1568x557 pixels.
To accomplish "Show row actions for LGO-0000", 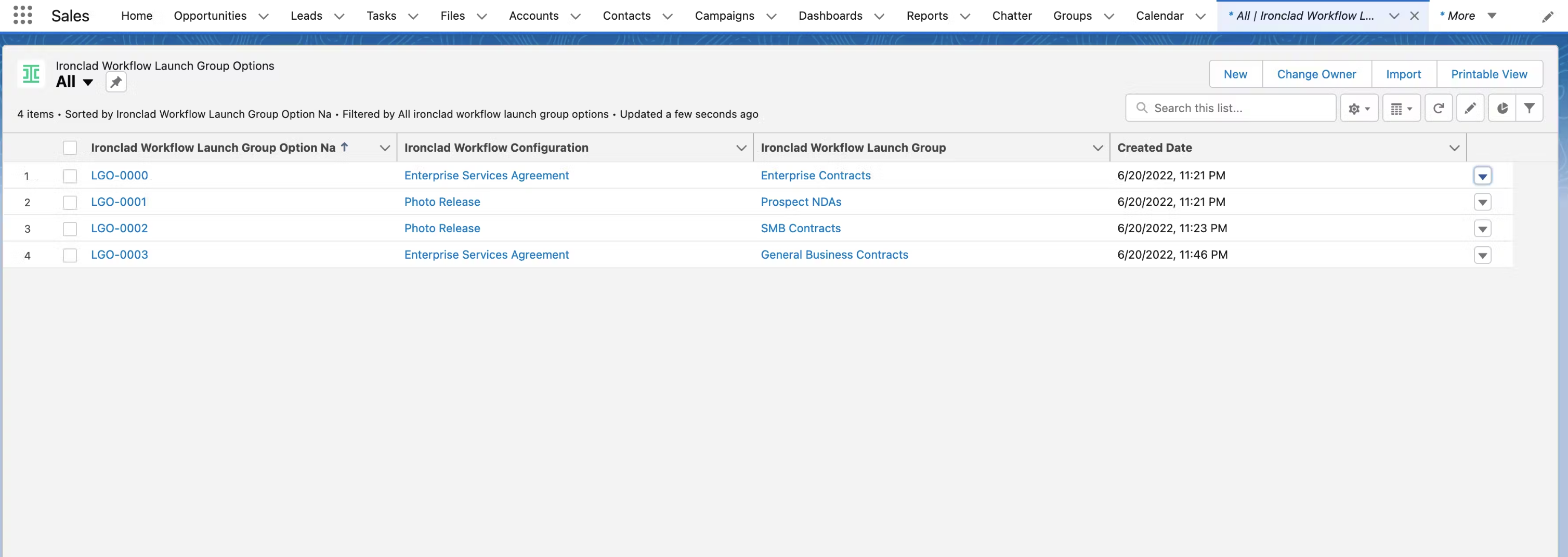I will (1482, 176).
